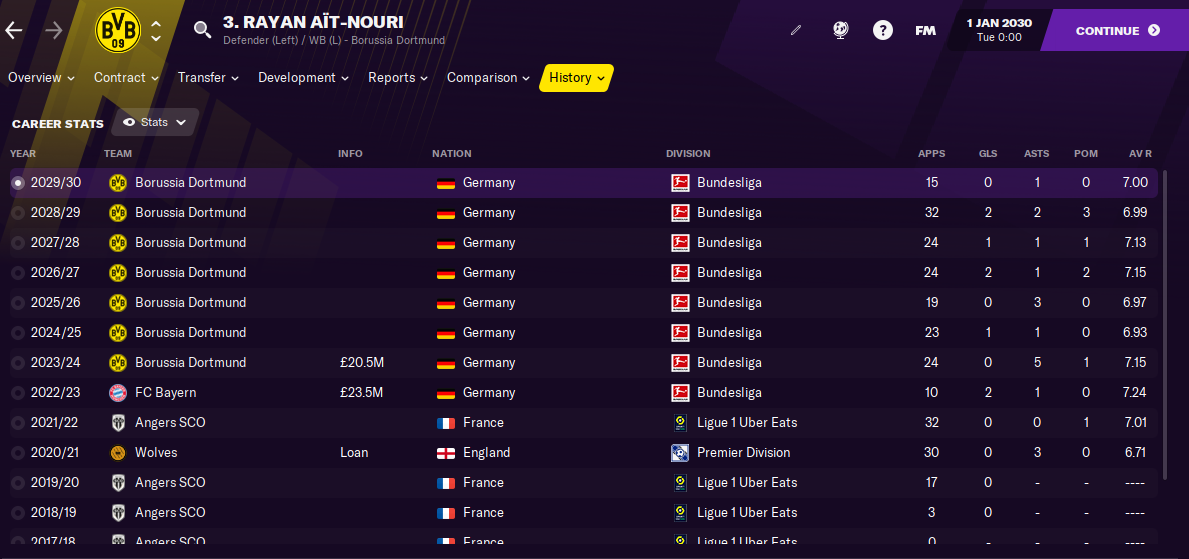
Task: Click the Borussia Dortmund club badge
Action: pyautogui.click(x=118, y=30)
